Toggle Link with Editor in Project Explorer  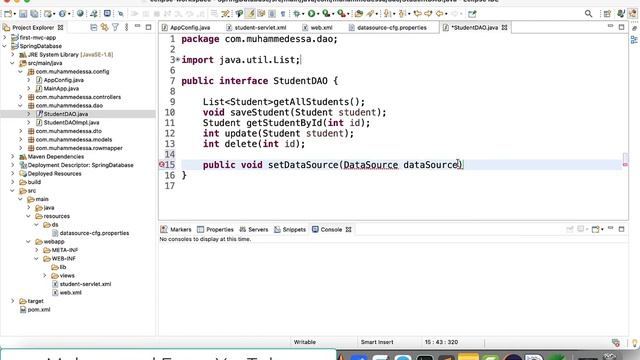pos(104,27)
